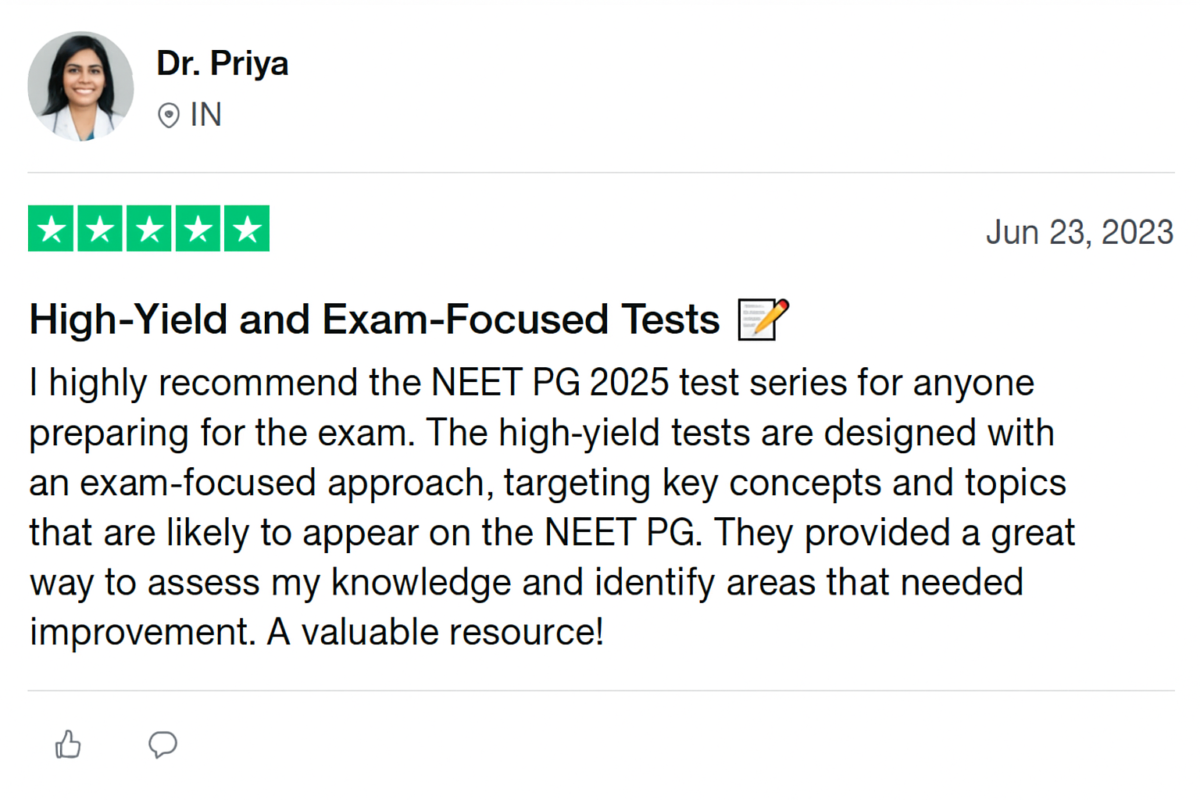Select the third green rating star
Viewport: 1200px width, 800px height.
(x=149, y=228)
